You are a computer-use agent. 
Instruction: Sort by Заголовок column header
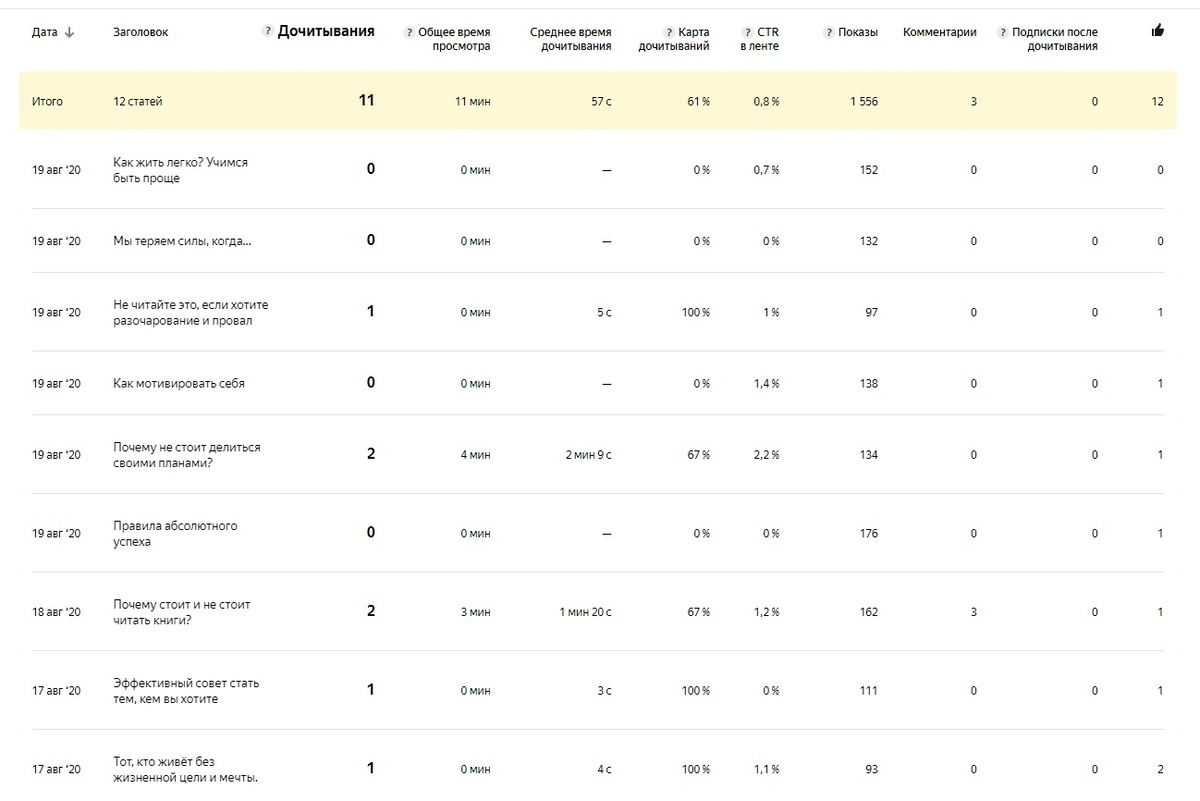141,32
